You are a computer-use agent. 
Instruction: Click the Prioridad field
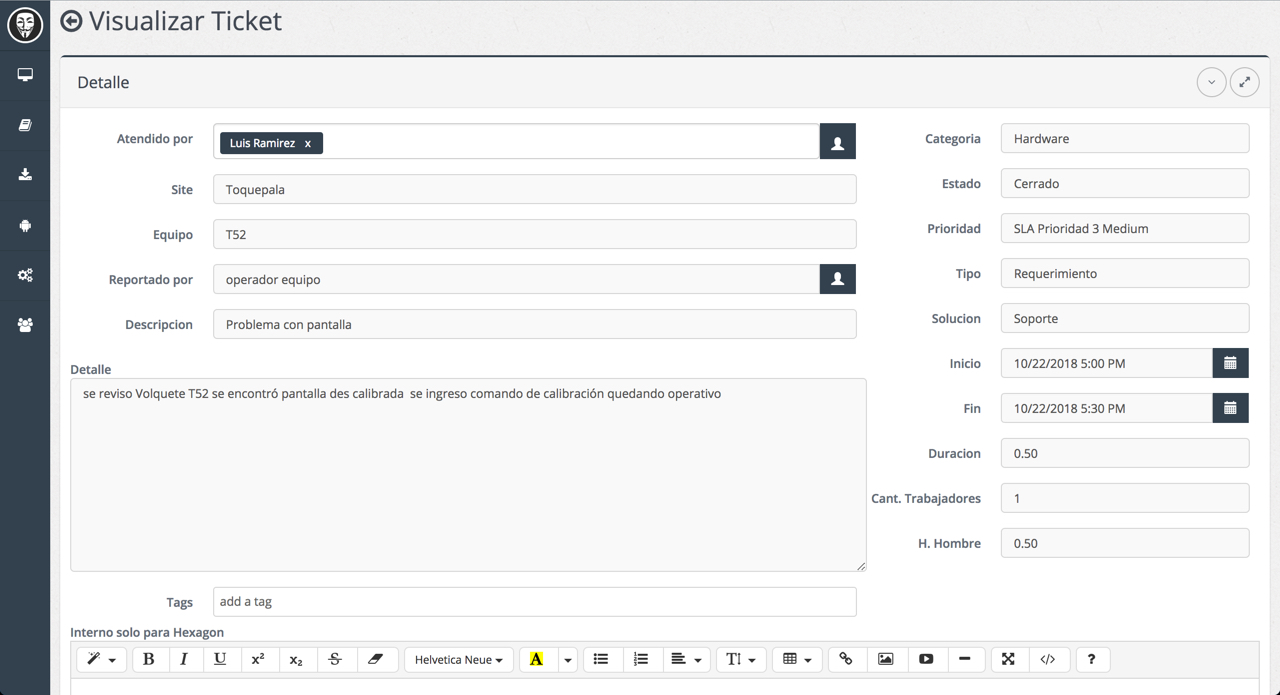1125,228
